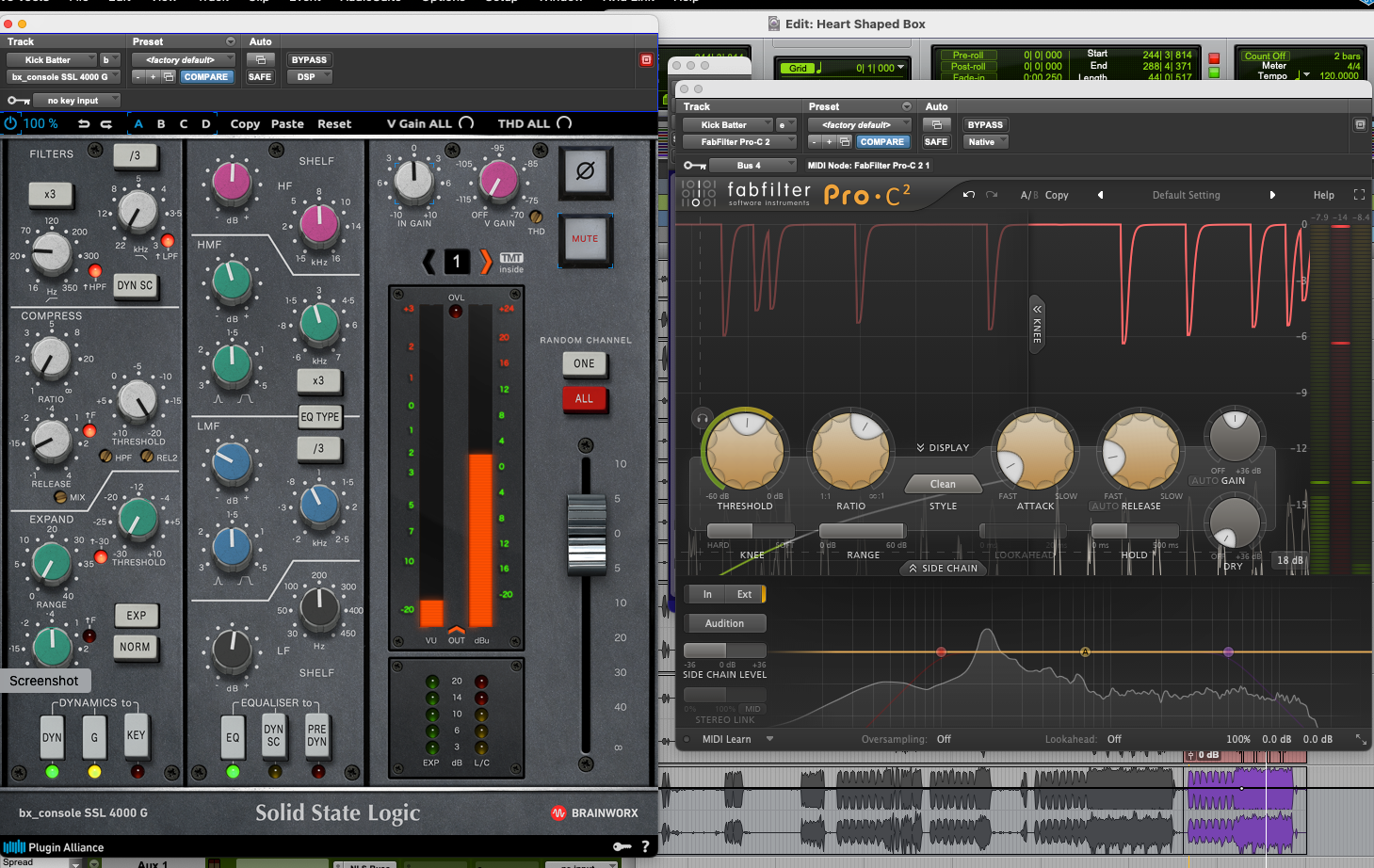Click the Pro-C 2 fullscreen icon

pyautogui.click(x=1359, y=195)
